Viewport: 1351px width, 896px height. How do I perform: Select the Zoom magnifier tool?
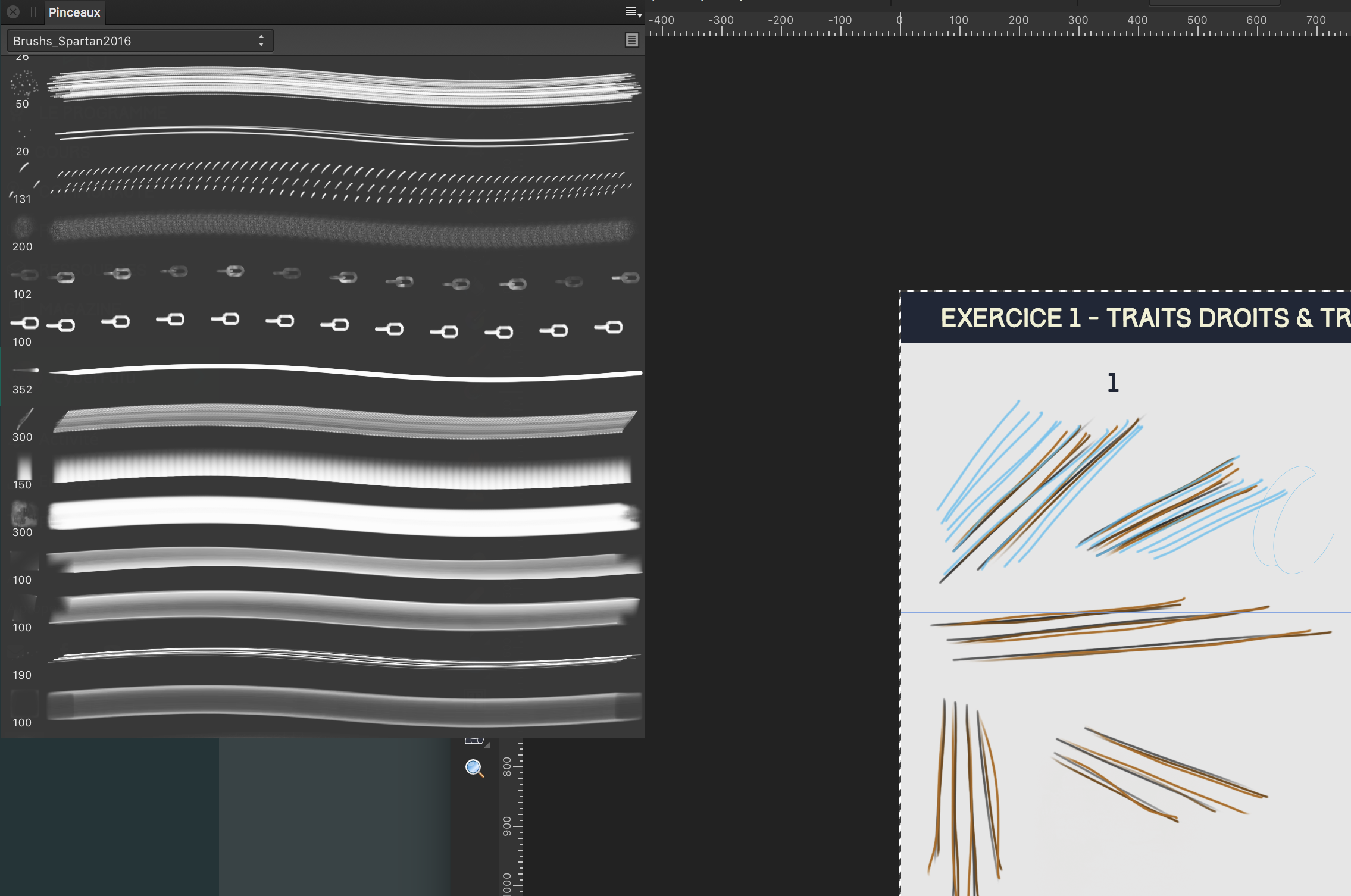click(x=474, y=768)
